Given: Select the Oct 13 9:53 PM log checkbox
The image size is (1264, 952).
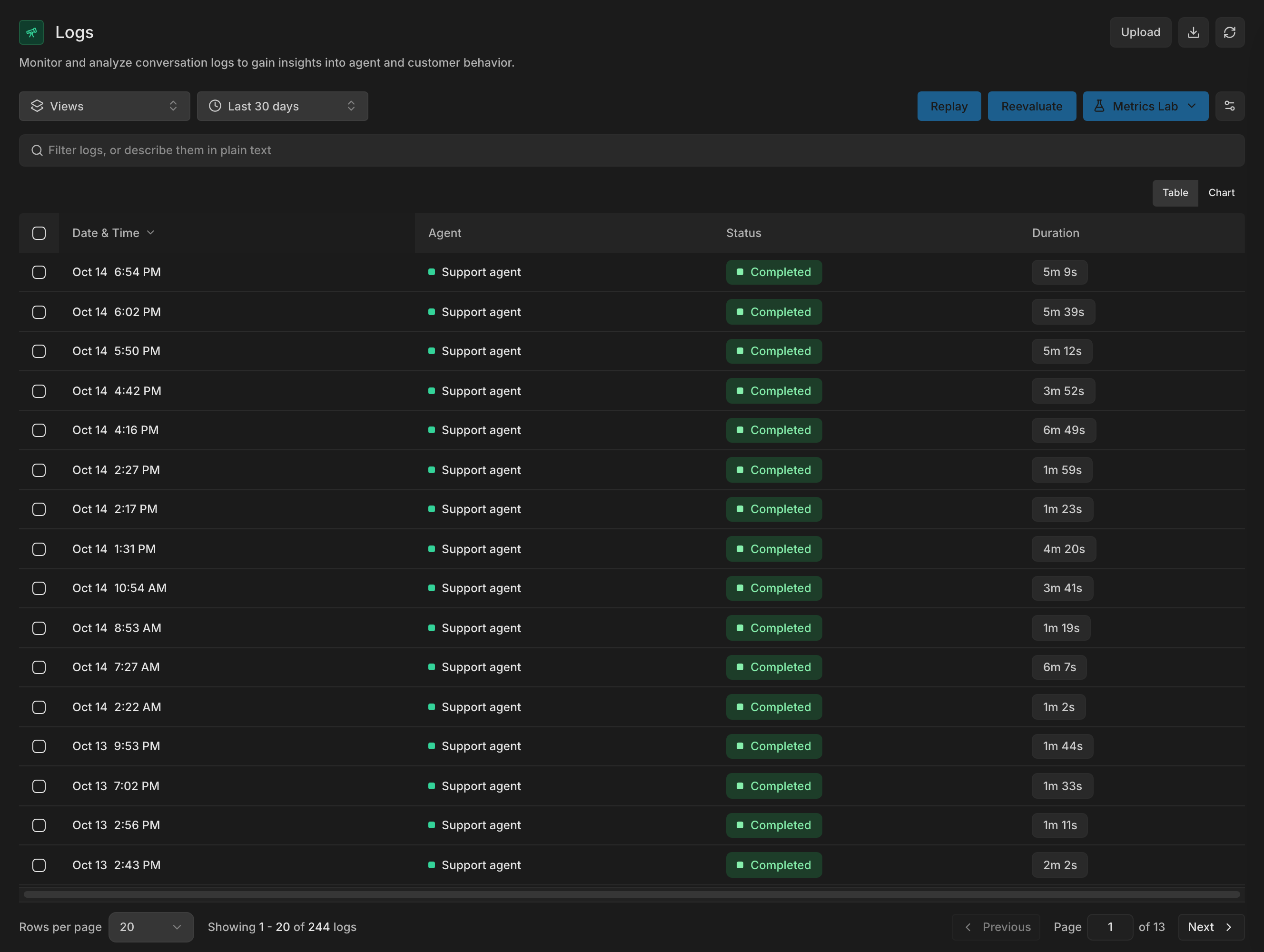Looking at the screenshot, I should click(x=39, y=746).
